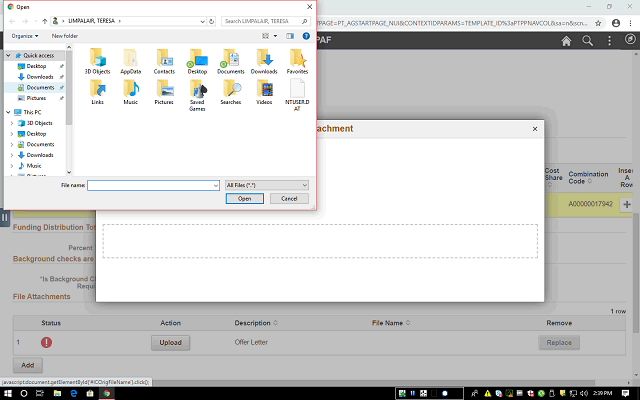Viewport: 640px width, 400px height.
Task: Expand 3D Objects under This PC
Action: click(x=12, y=123)
